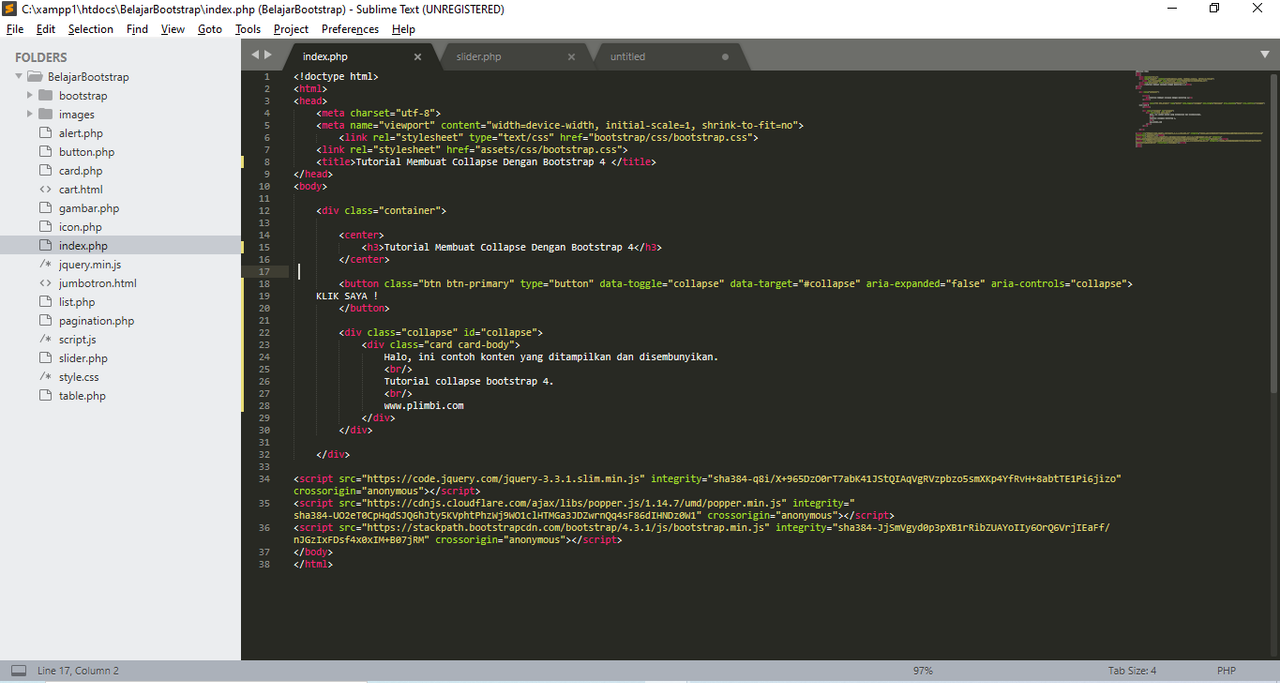Image resolution: width=1280 pixels, height=683 pixels.
Task: Click the bootstrap folder icon
Action: click(46, 96)
